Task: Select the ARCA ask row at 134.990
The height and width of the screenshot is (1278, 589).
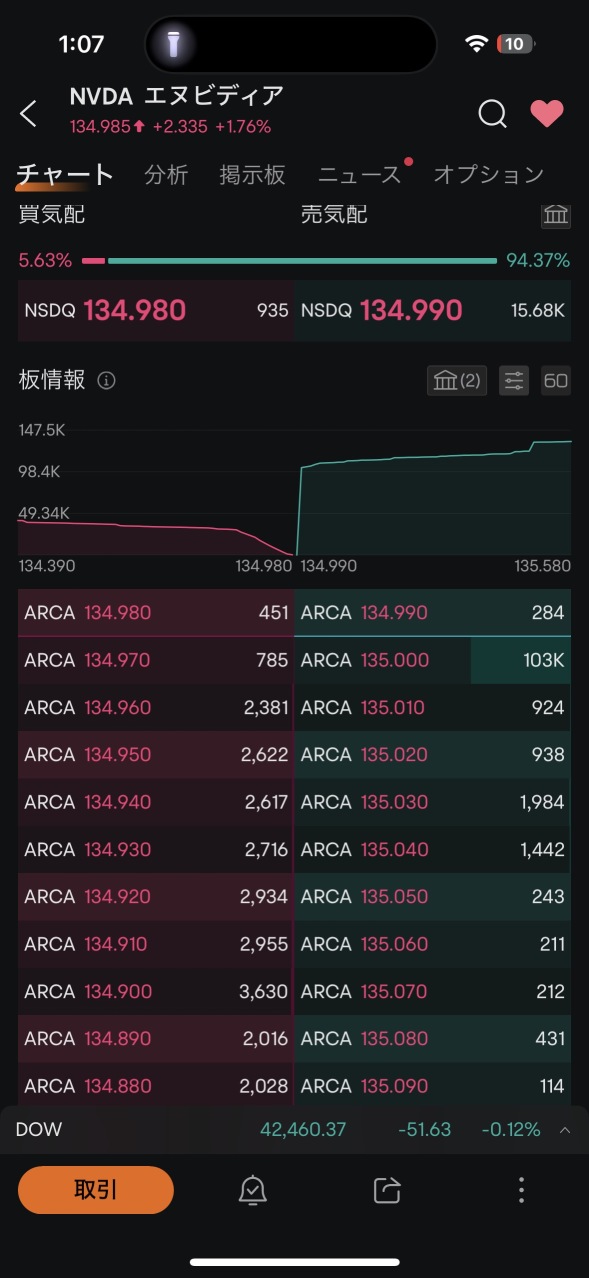Action: [433, 612]
